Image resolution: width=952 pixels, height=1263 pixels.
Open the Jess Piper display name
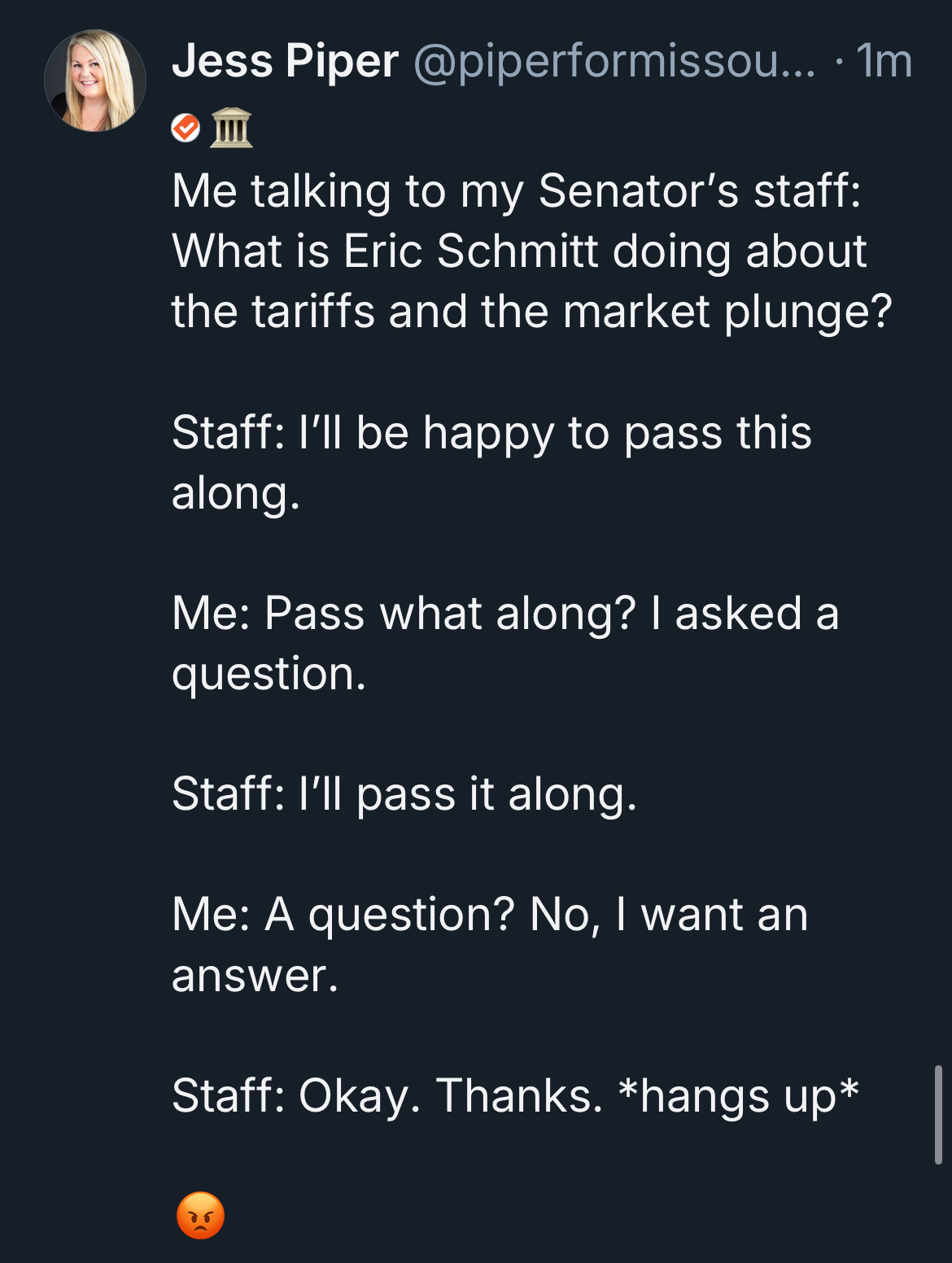(285, 61)
